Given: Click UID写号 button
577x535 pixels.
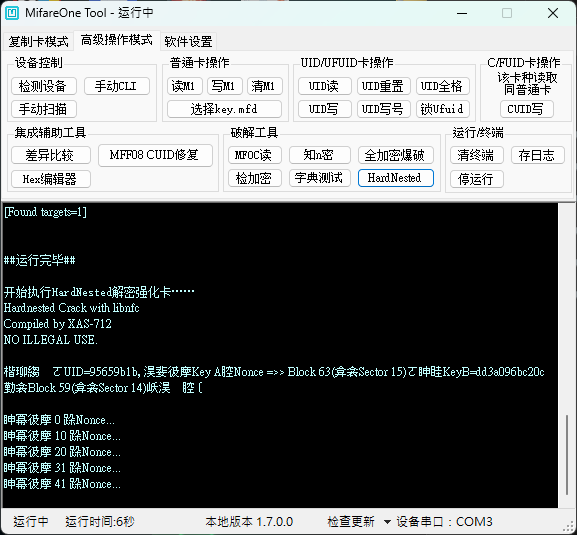Looking at the screenshot, I should tap(383, 109).
